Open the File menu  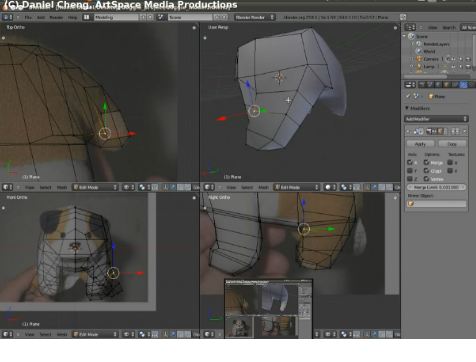(28, 17)
